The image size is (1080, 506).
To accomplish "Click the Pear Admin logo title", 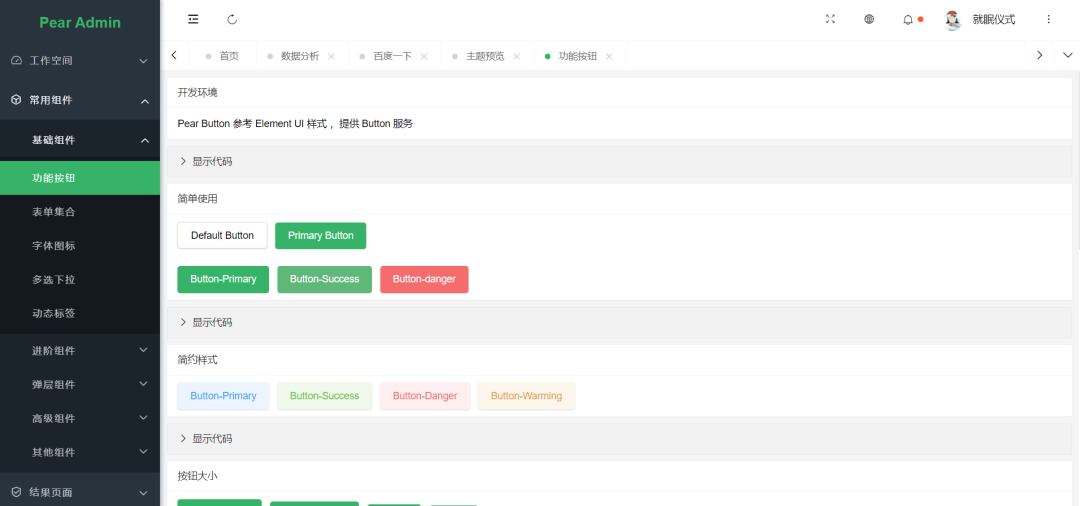I will click(x=80, y=22).
